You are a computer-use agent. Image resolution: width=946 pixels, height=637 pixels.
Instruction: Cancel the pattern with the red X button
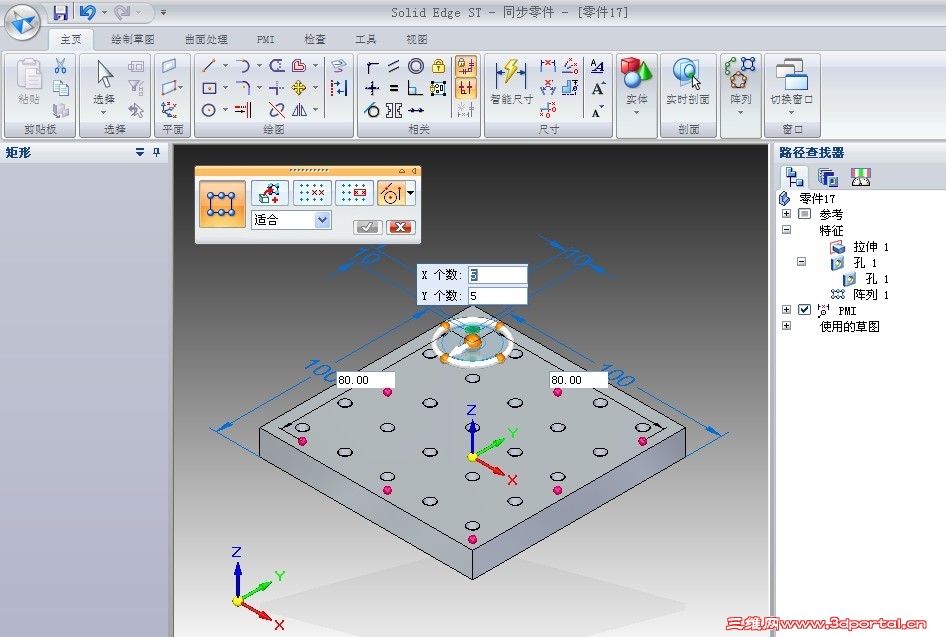[x=401, y=226]
